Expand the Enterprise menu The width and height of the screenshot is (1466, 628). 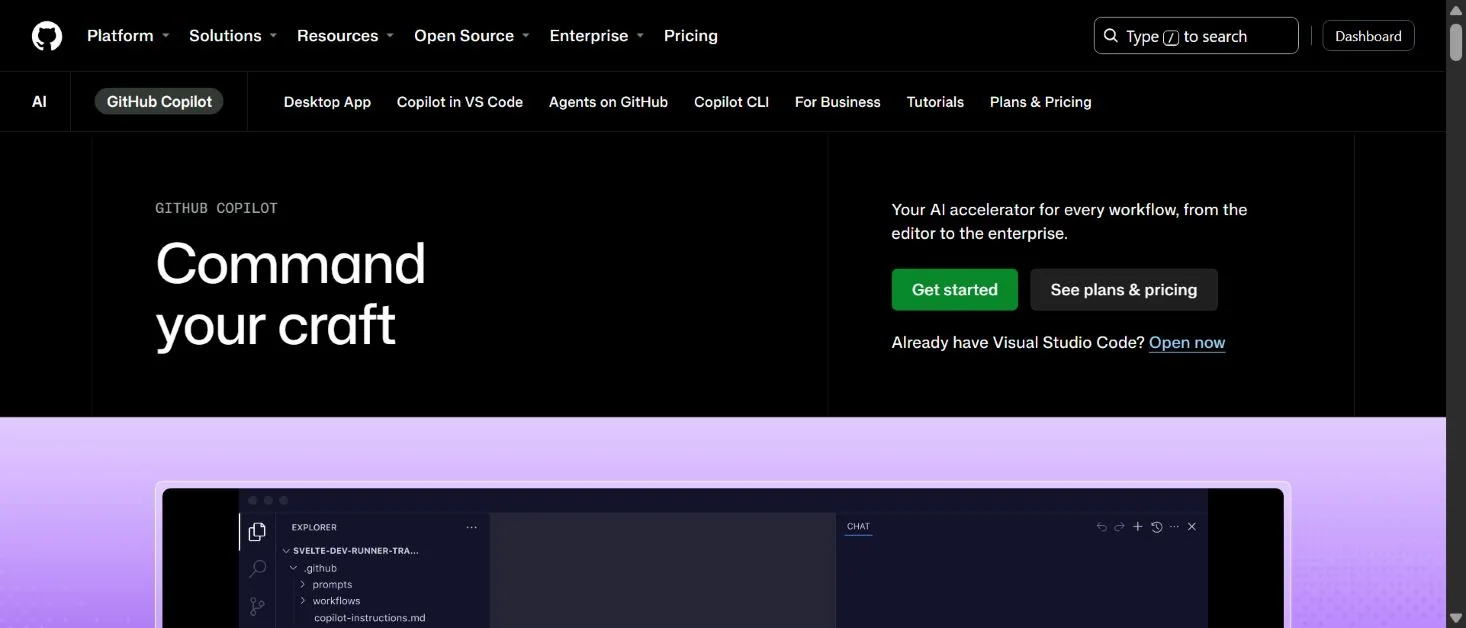(x=597, y=36)
